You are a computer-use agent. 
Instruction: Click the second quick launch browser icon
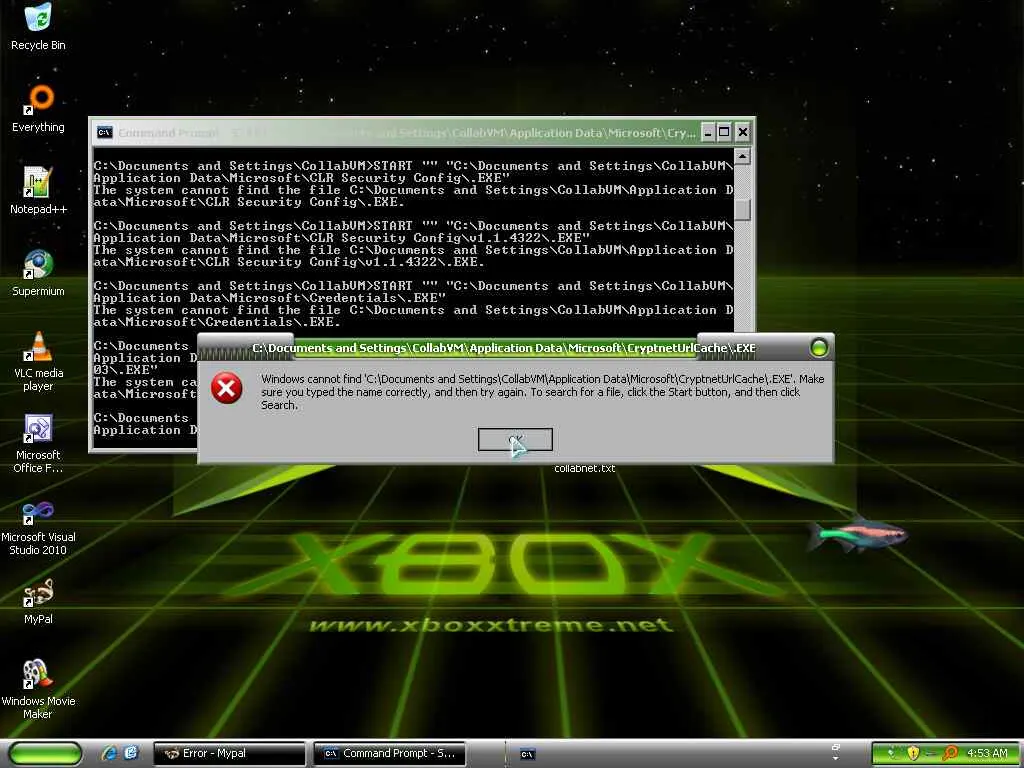click(x=131, y=753)
